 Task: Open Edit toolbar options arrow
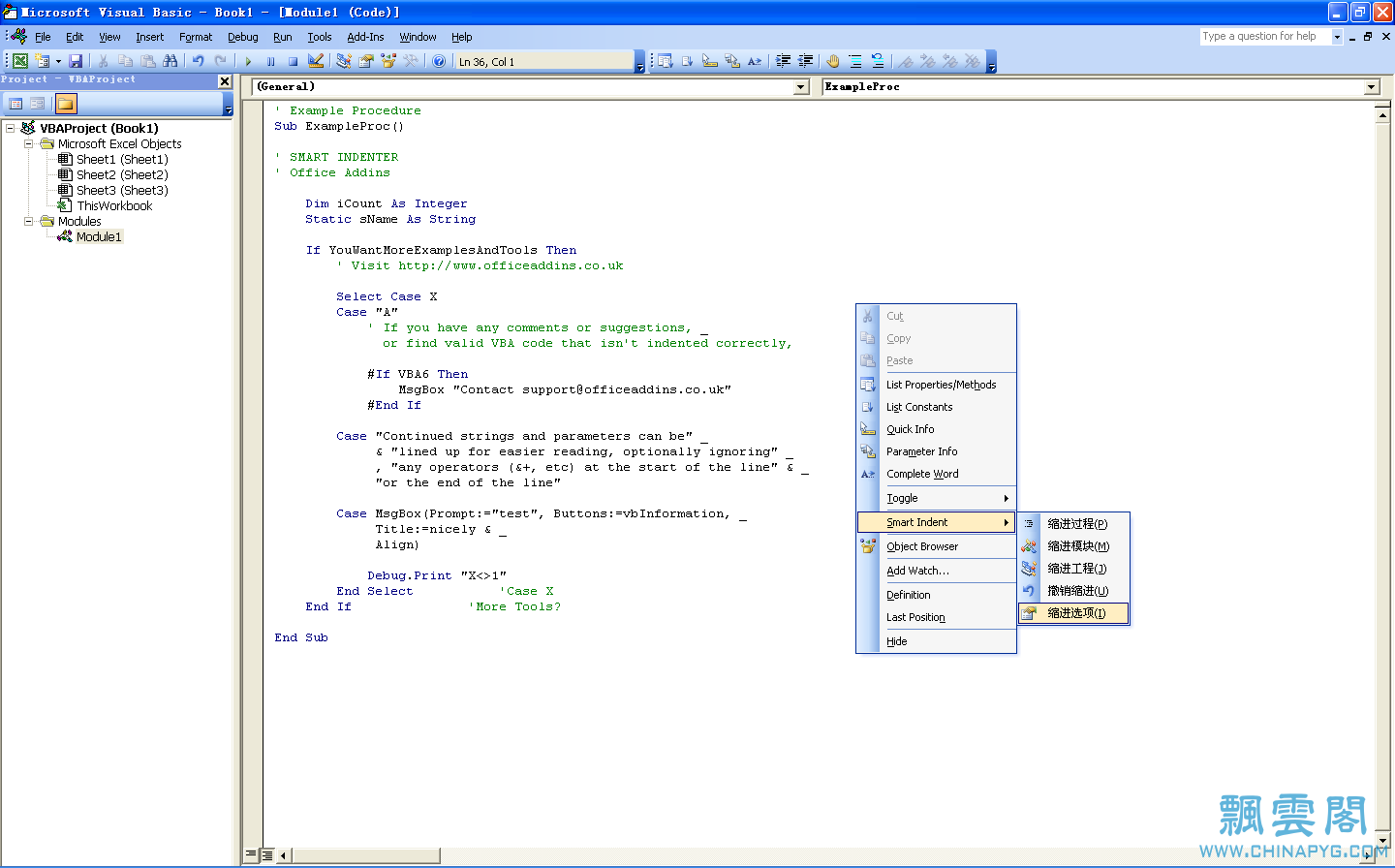[x=991, y=63]
